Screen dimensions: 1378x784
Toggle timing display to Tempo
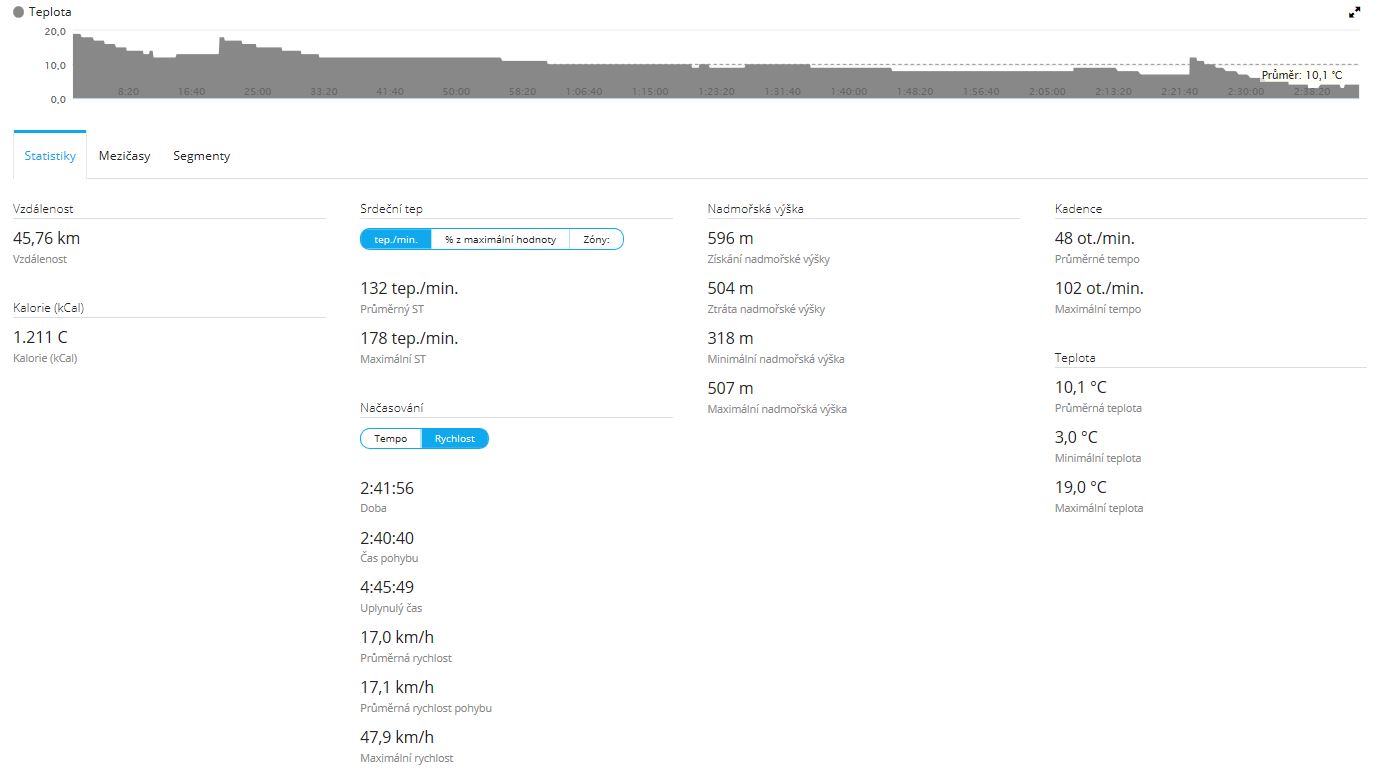point(391,439)
